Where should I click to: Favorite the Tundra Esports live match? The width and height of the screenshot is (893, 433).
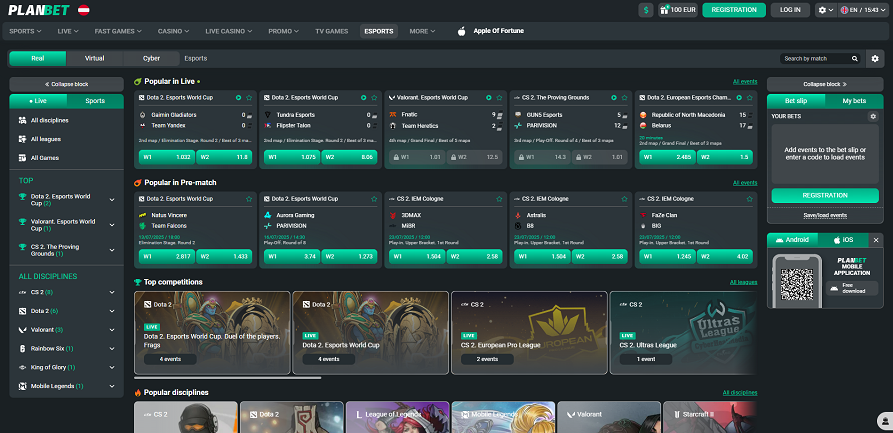[374, 98]
